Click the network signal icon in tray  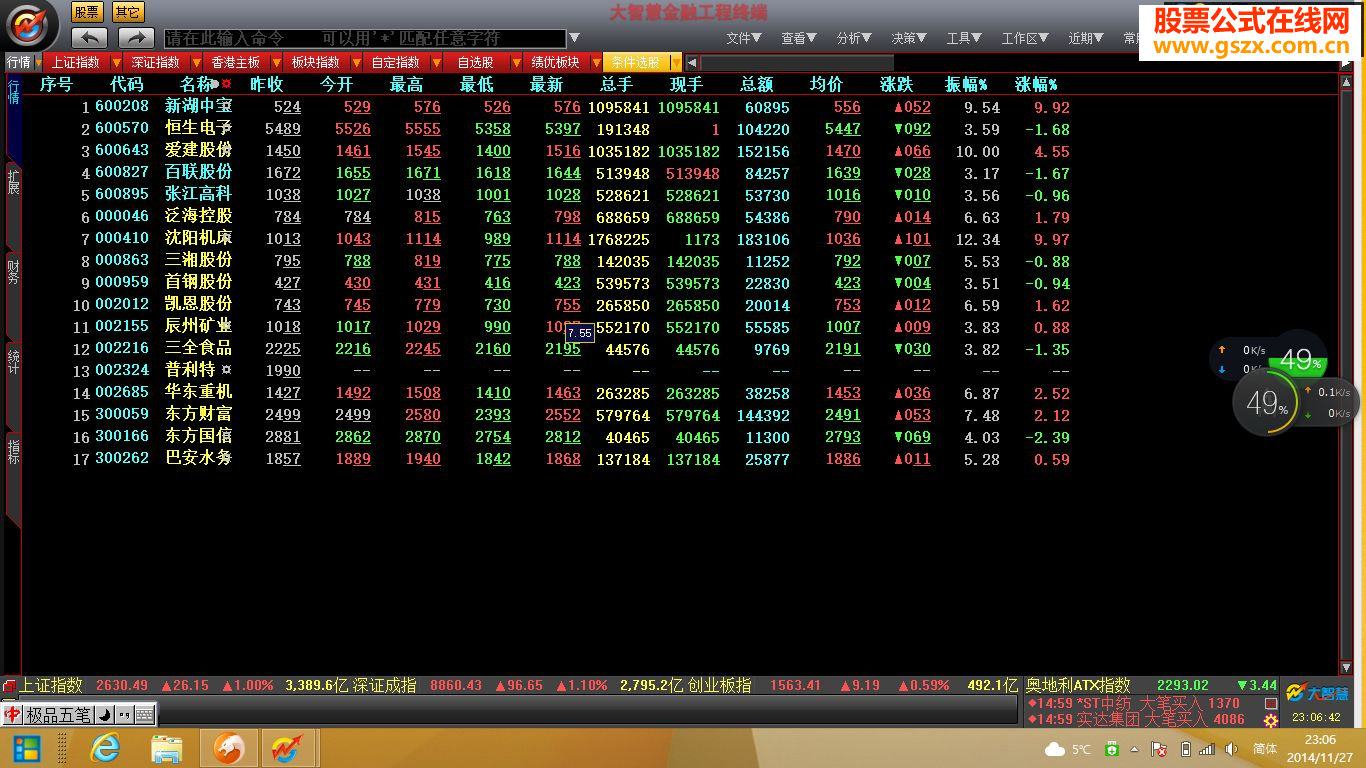pyautogui.click(x=1208, y=749)
